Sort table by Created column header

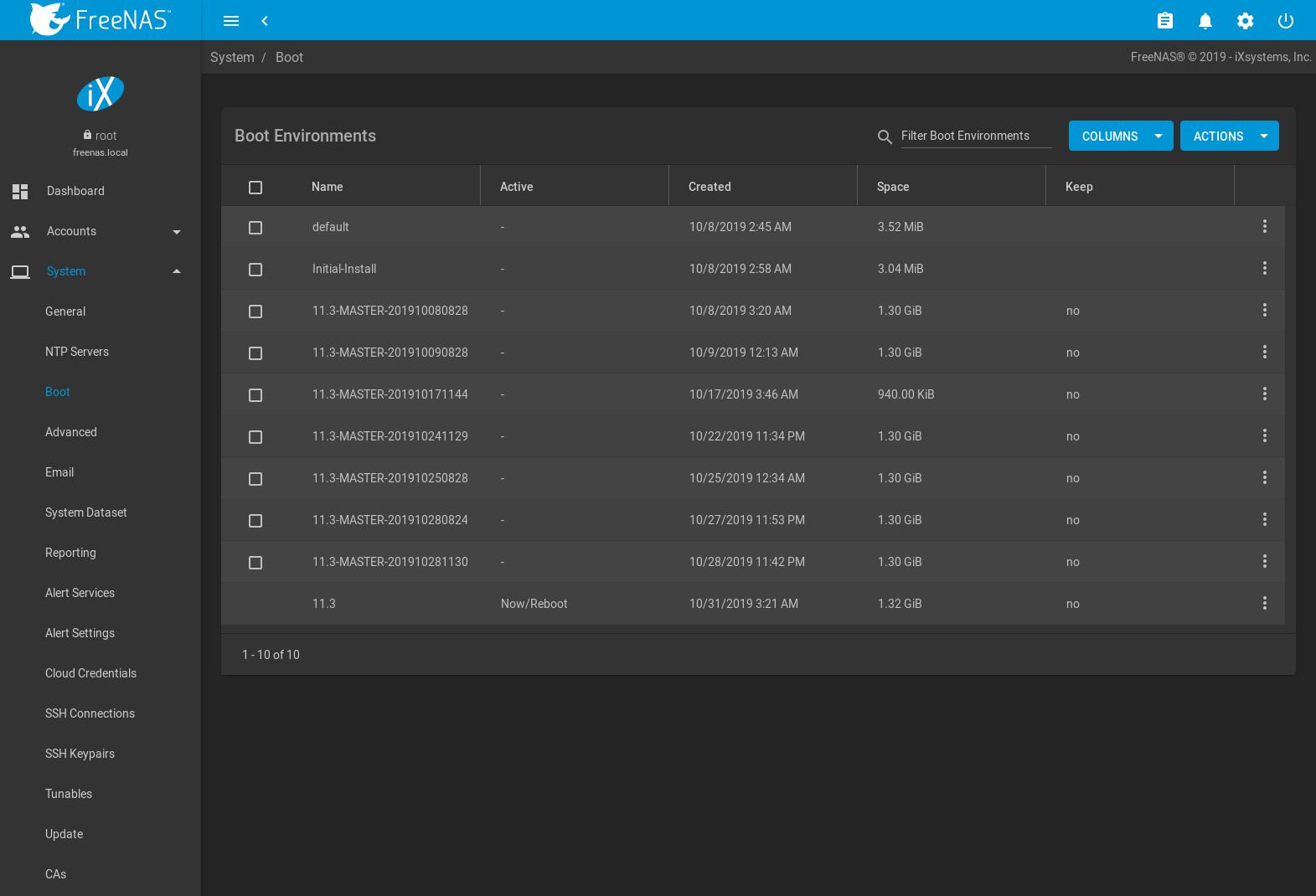[x=710, y=188]
